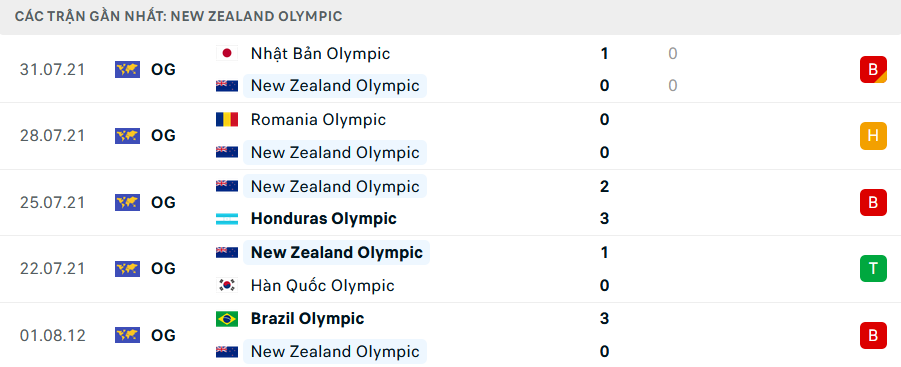The height and width of the screenshot is (367, 901).
Task: Click the Japan flag icon
Action: (227, 53)
